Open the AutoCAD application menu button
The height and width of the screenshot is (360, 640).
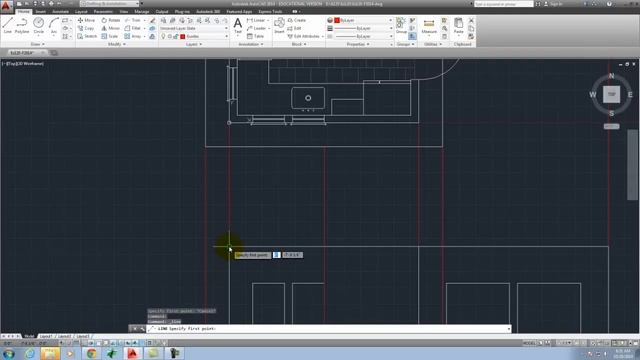pos(6,6)
